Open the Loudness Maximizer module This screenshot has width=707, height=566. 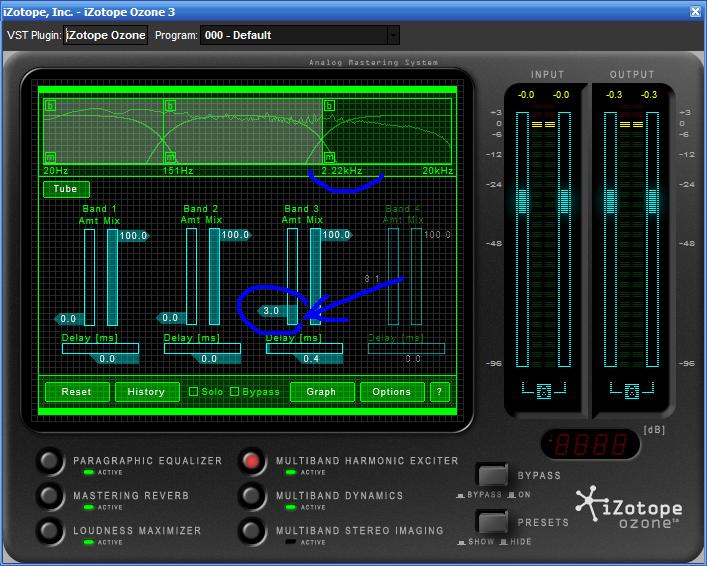50,531
